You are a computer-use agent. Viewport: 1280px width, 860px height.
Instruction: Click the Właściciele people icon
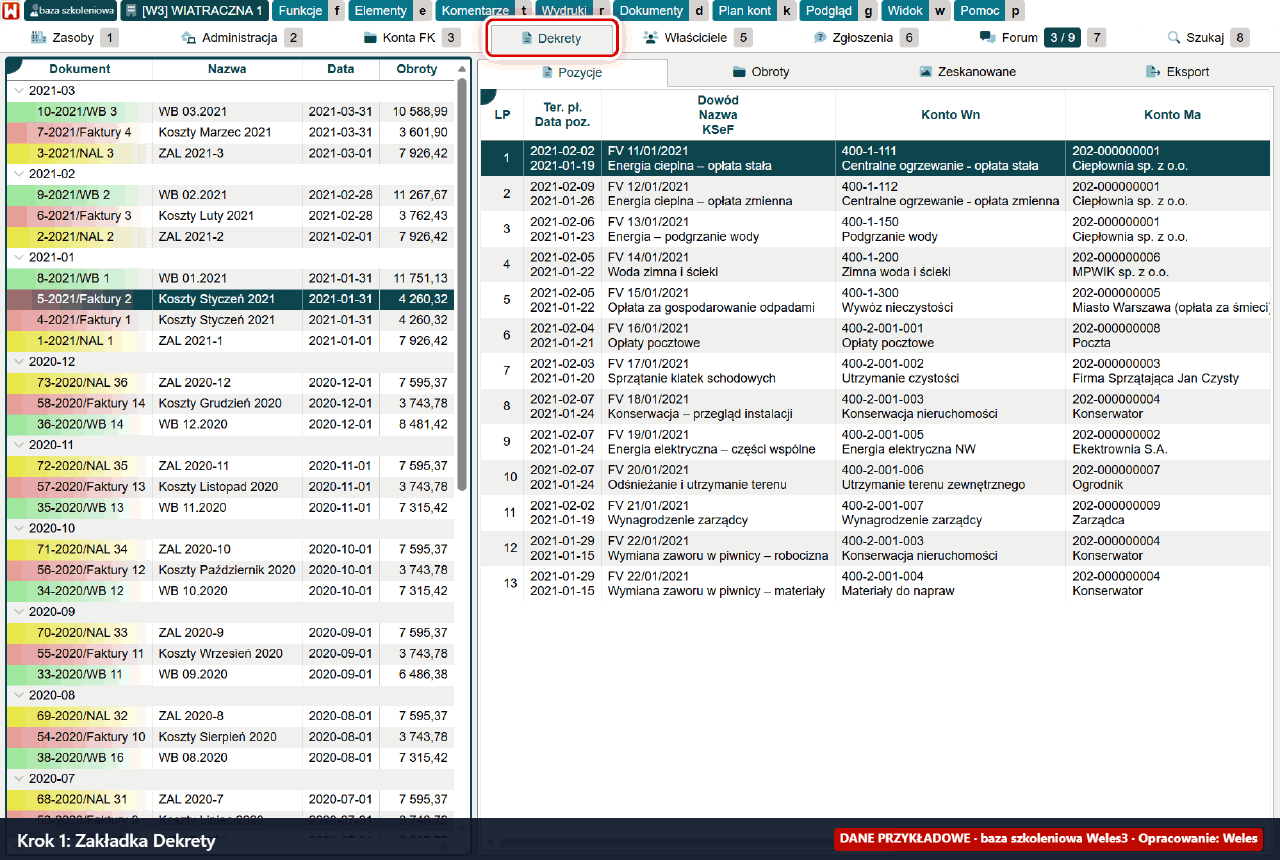pos(650,38)
